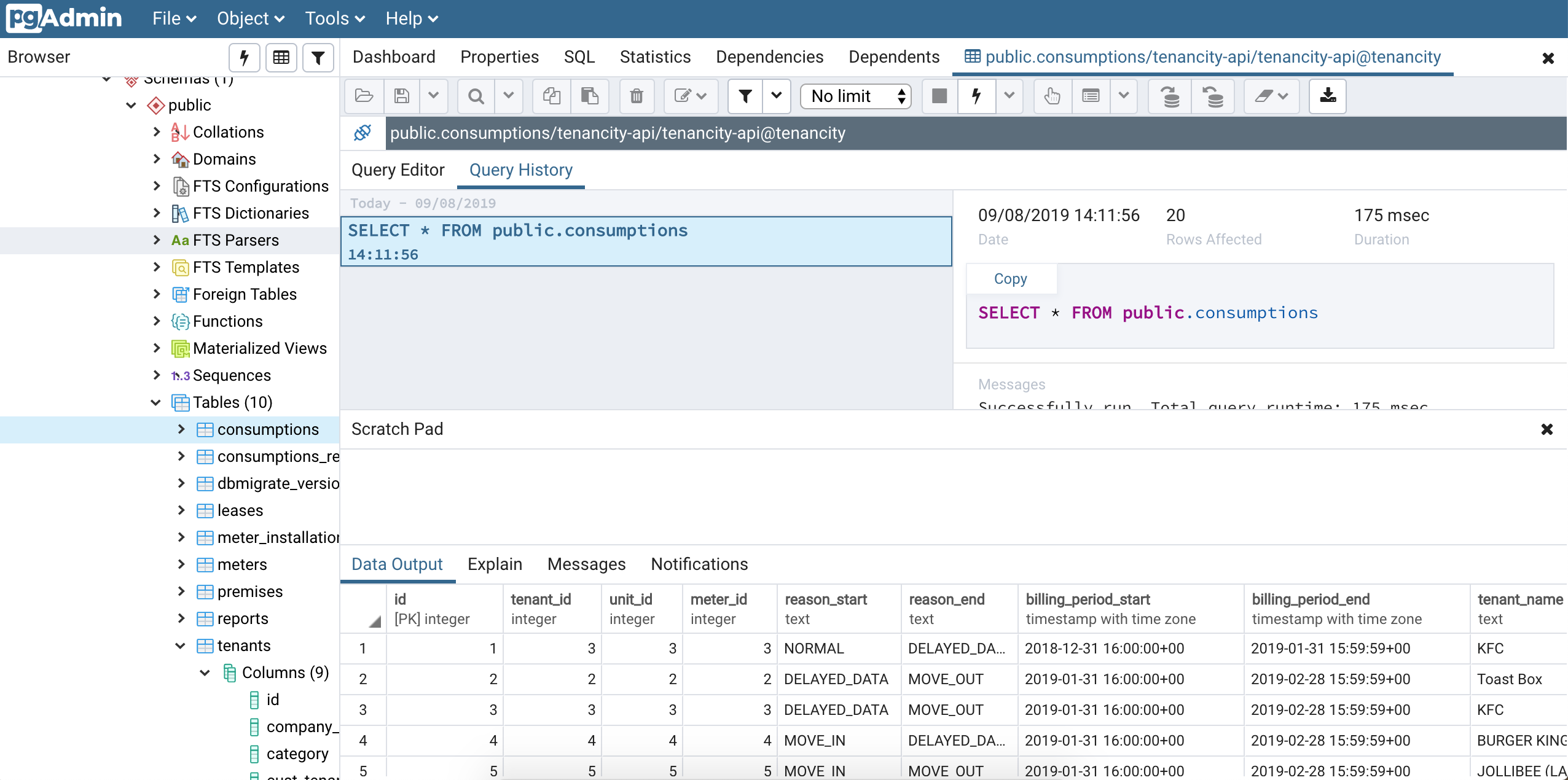Click the Download as CSV icon
1568x780 pixels.
[x=1328, y=96]
